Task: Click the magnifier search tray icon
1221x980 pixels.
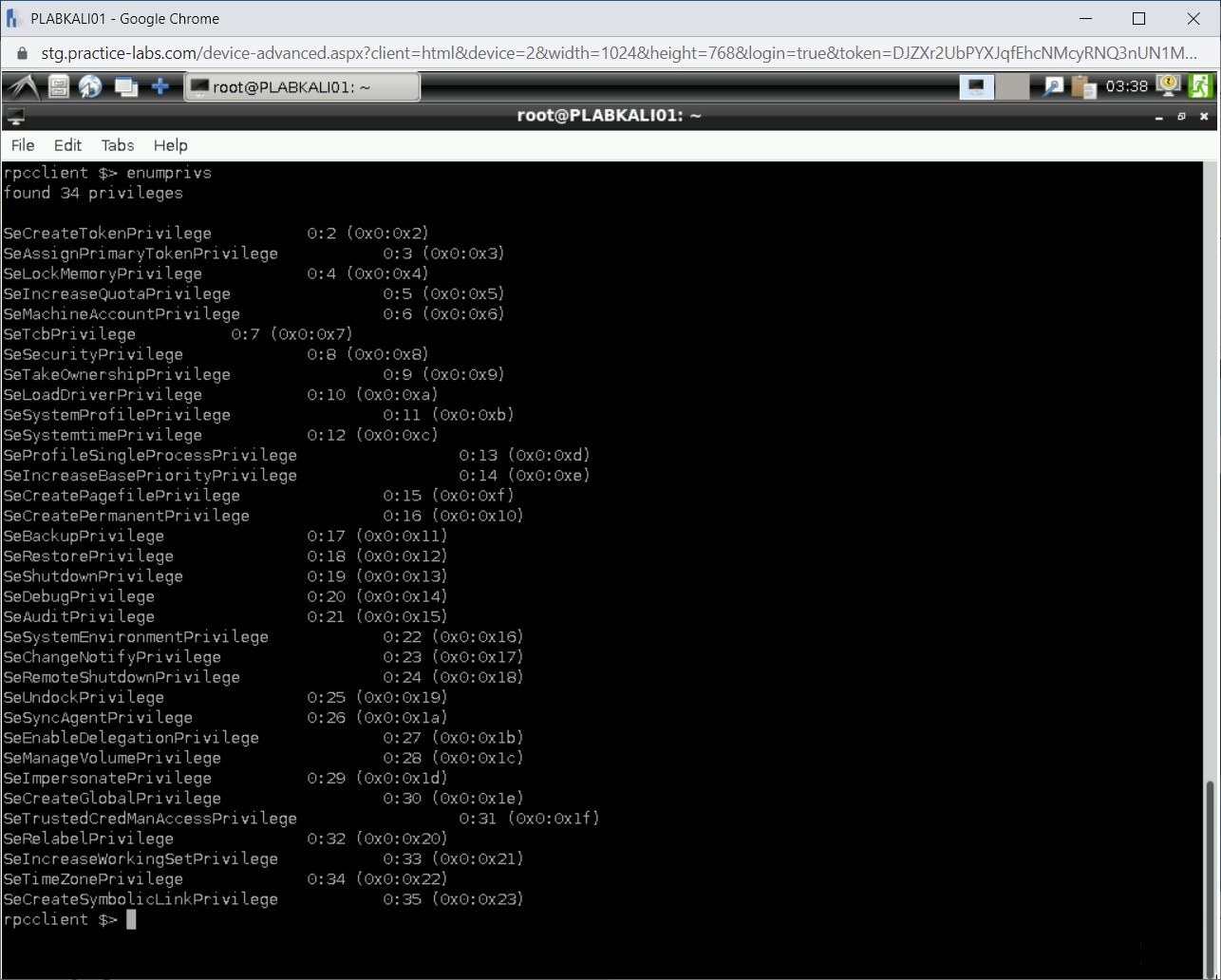Action: coord(1053,86)
